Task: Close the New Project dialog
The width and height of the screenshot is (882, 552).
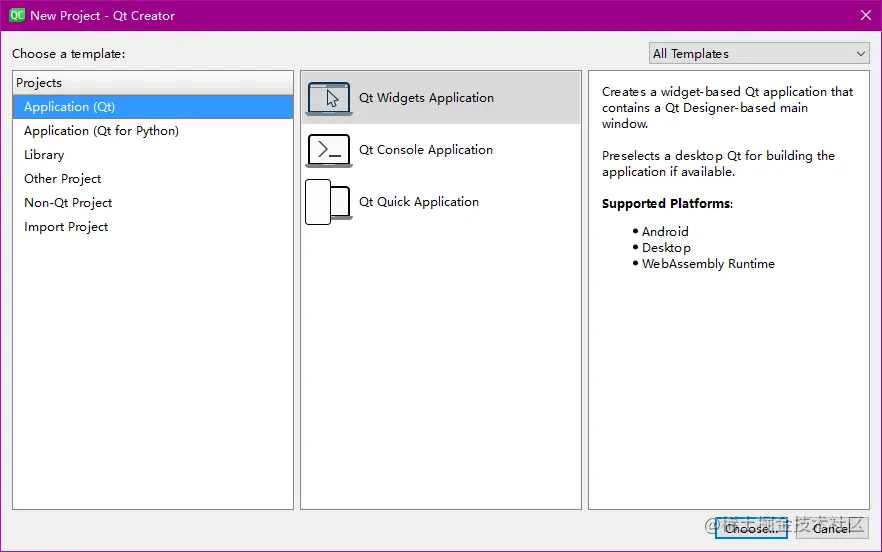Action: click(866, 15)
